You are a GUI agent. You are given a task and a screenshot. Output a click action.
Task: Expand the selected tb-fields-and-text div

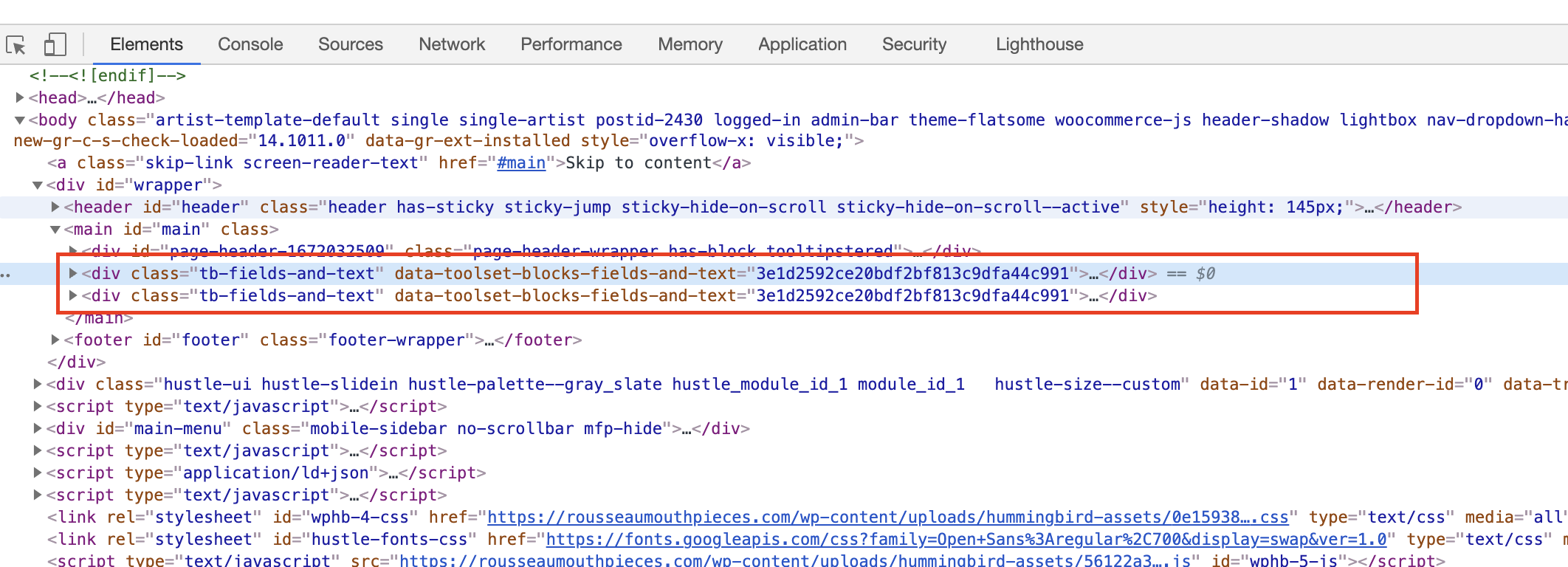tap(72, 273)
